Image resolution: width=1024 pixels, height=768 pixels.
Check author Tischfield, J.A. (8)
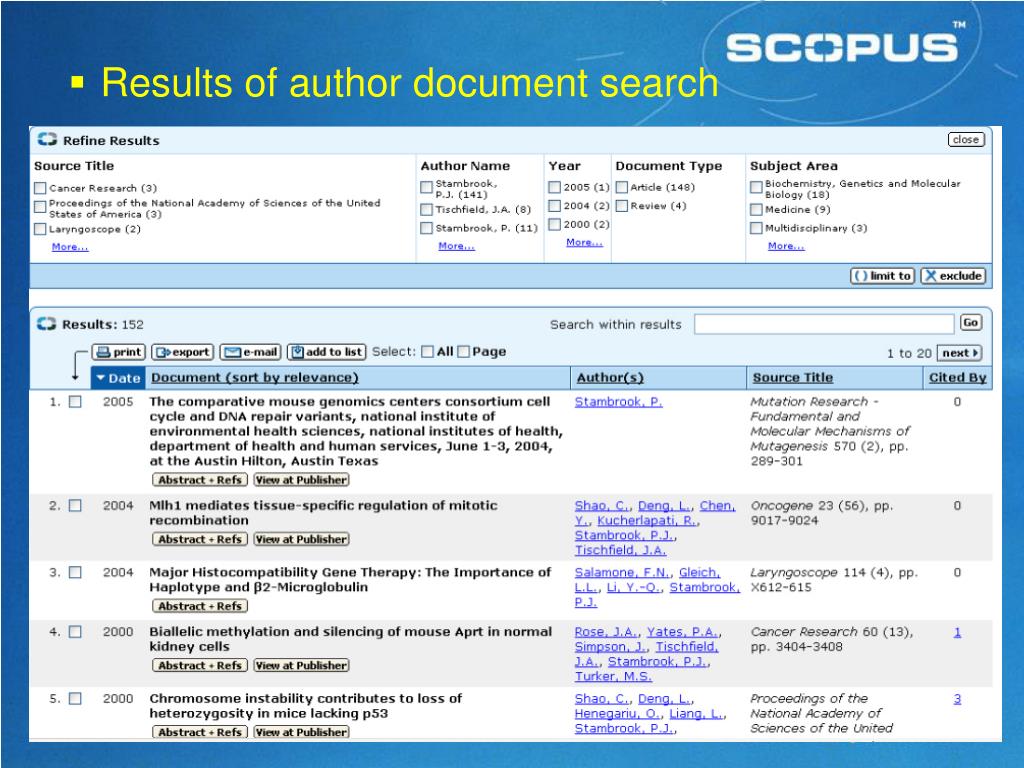[426, 210]
